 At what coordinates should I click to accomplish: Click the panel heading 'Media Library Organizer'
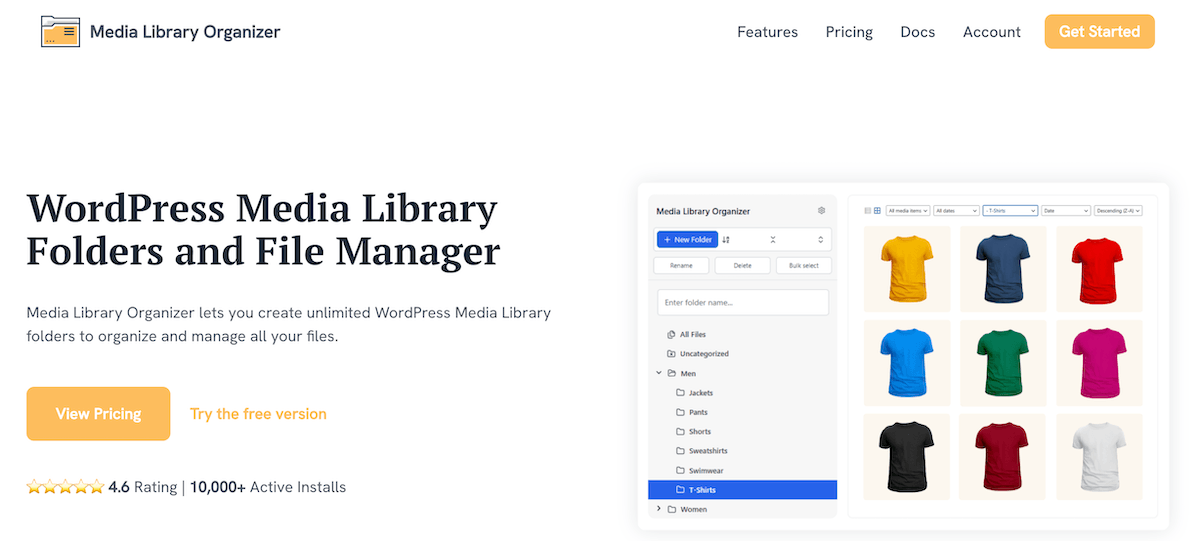pos(703,211)
